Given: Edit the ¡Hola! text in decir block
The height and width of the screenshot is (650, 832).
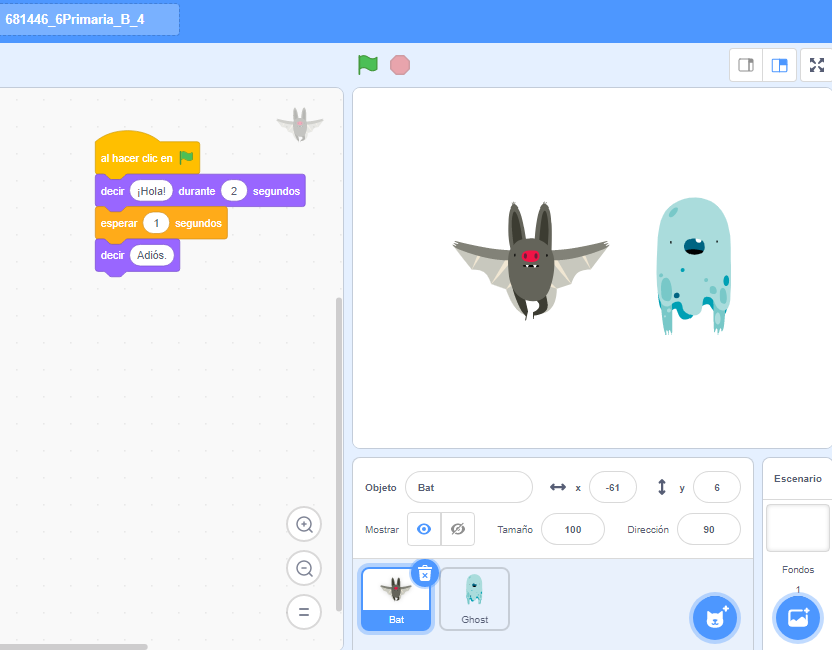Looking at the screenshot, I should pos(151,191).
